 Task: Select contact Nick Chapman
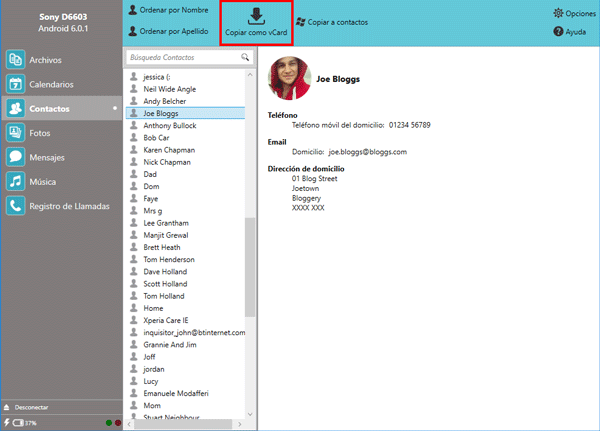coord(185,162)
